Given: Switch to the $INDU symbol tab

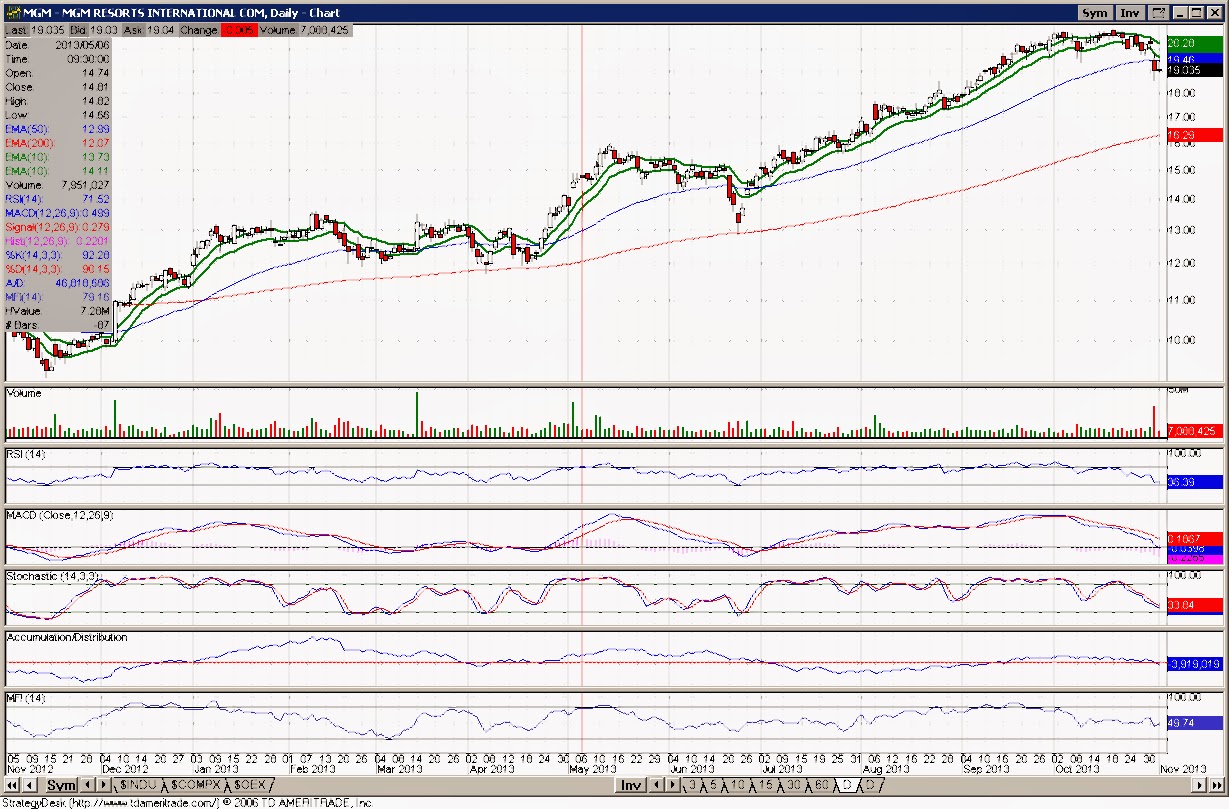Looking at the screenshot, I should click(x=138, y=786).
